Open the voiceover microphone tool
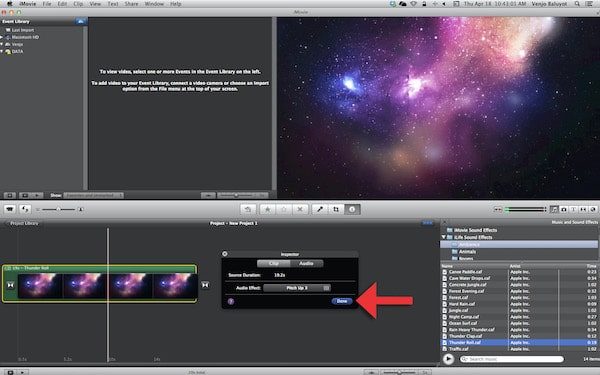The height and width of the screenshot is (375, 600). 320,209
